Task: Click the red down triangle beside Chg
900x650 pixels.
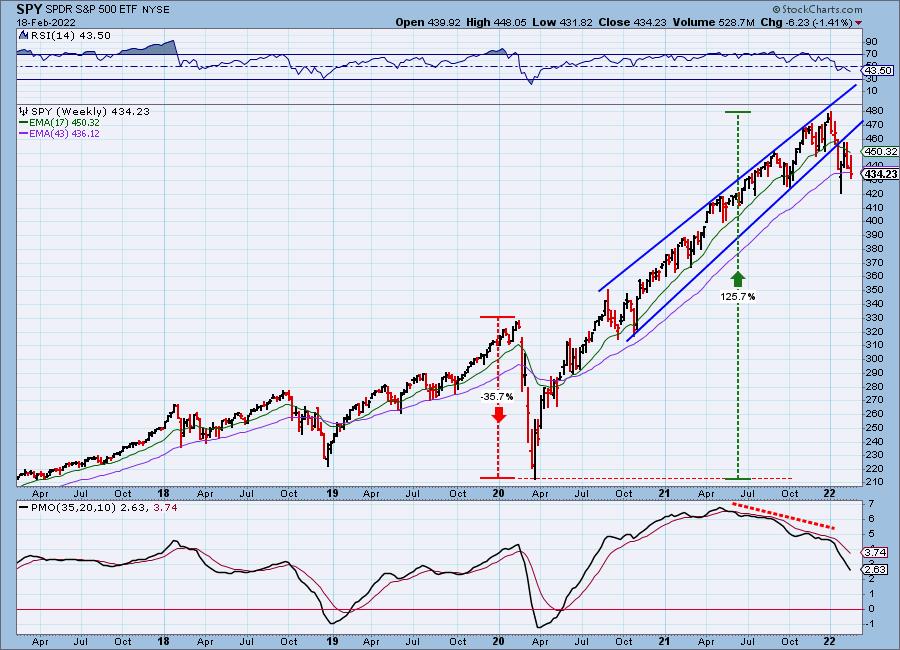Action: click(x=858, y=23)
